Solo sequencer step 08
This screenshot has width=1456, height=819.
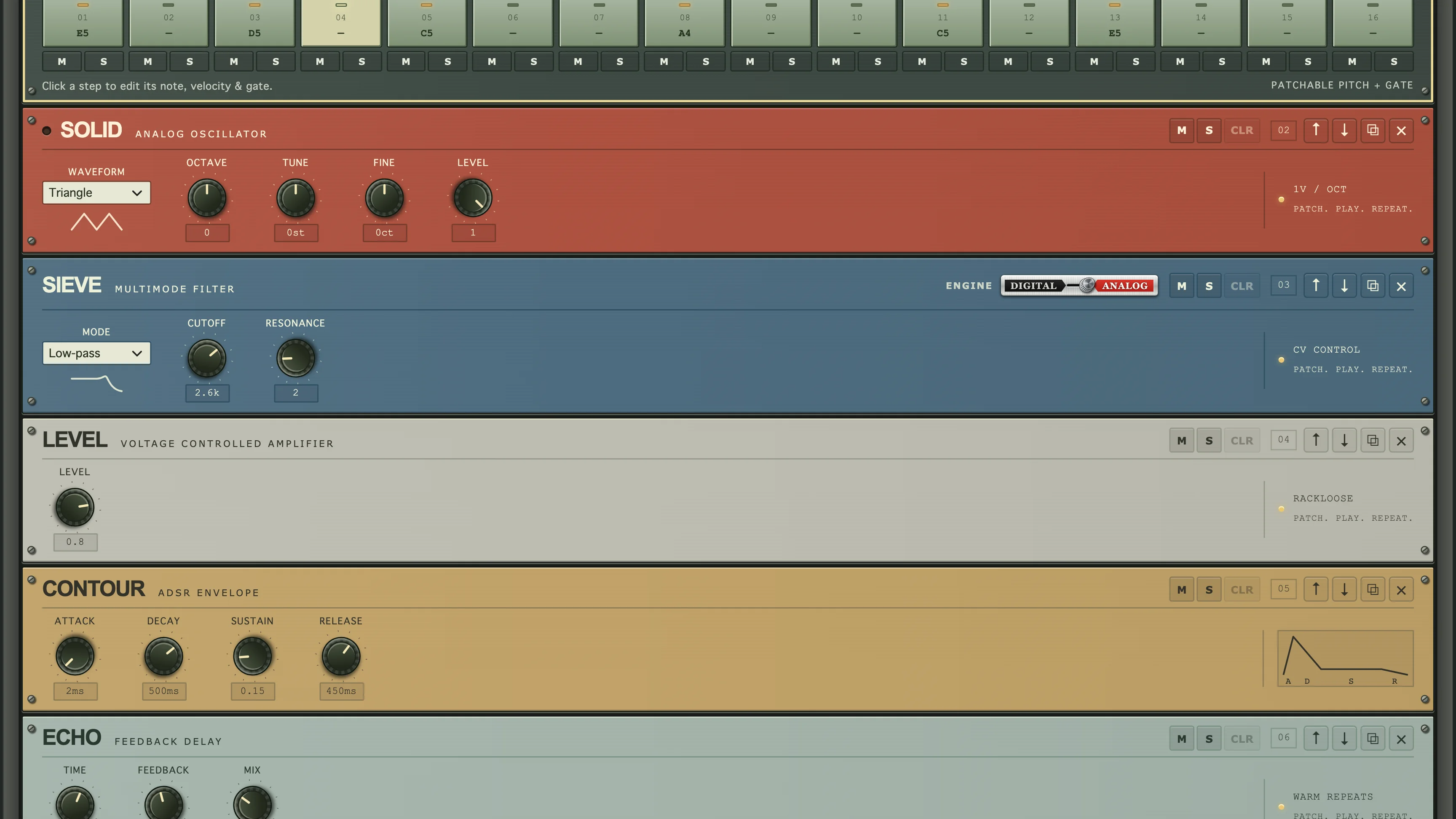tap(705, 61)
